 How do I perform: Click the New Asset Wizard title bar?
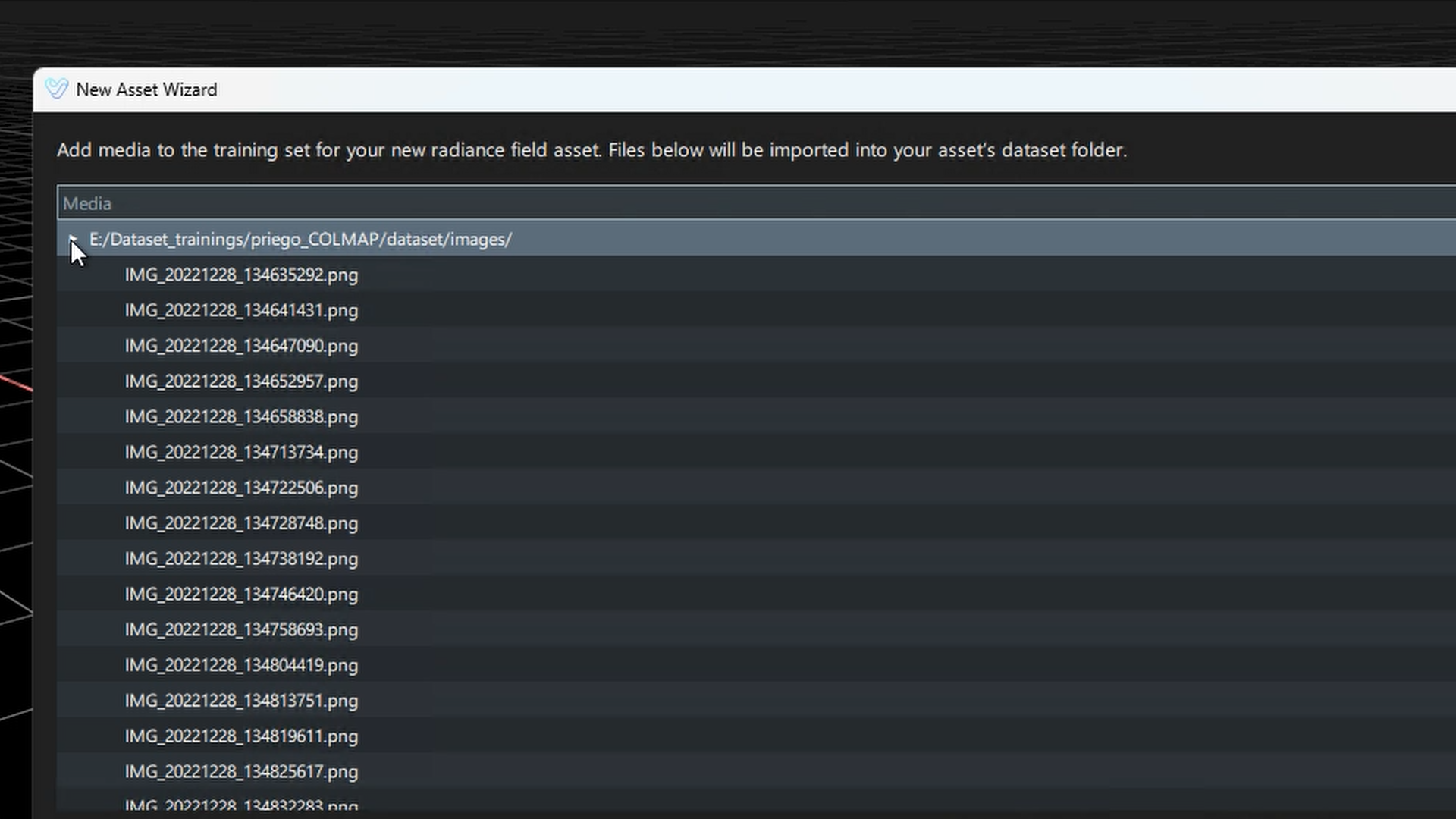pos(744,89)
